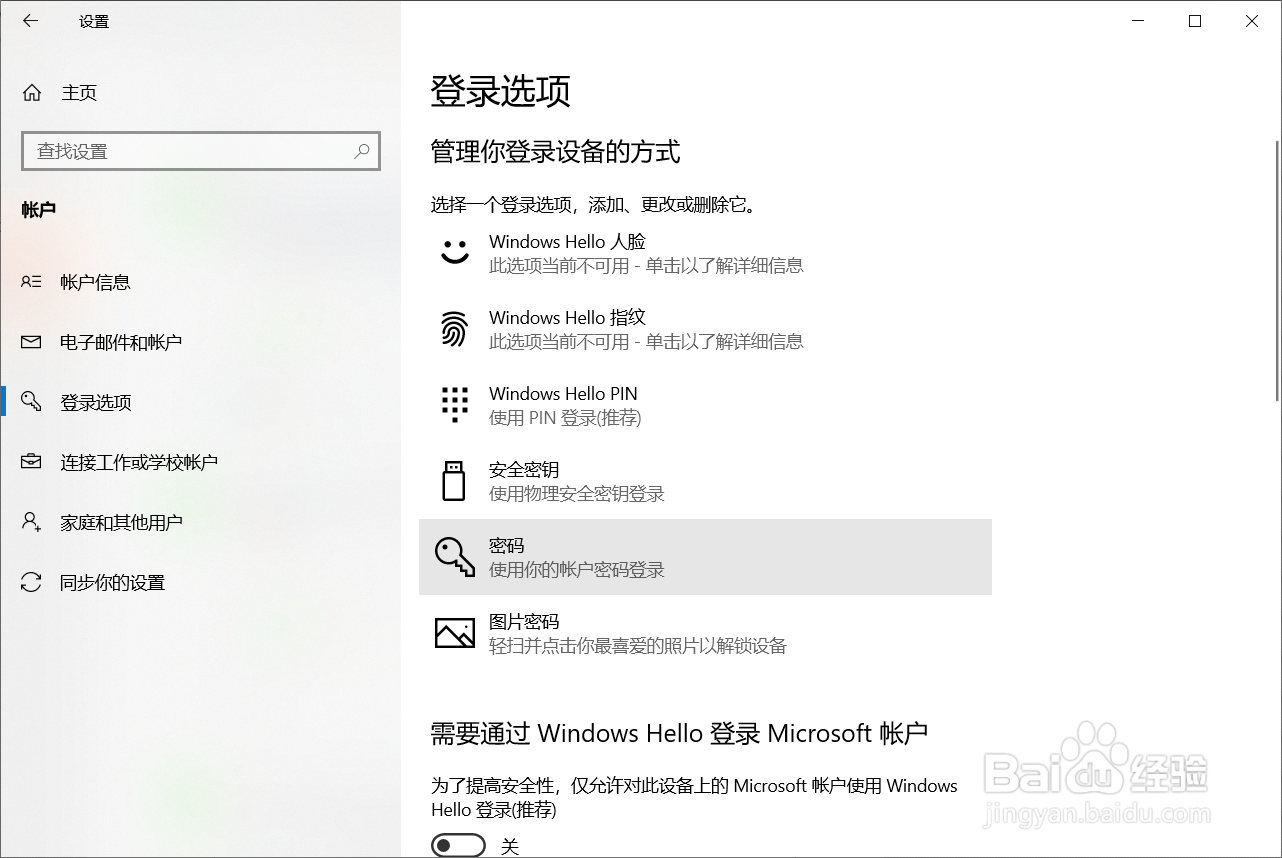The width and height of the screenshot is (1282, 858).
Task: Click the sign-in options key icon in sidebar
Action: 31,402
